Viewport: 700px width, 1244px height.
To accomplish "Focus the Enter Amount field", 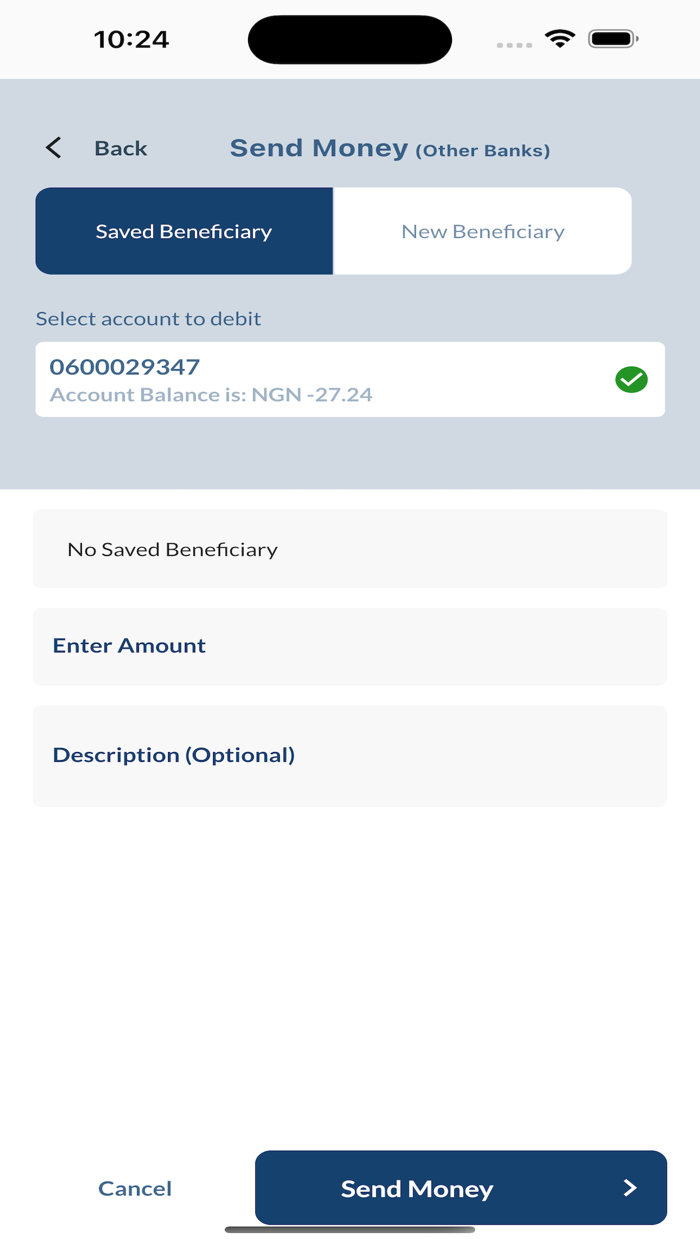I will [350, 646].
